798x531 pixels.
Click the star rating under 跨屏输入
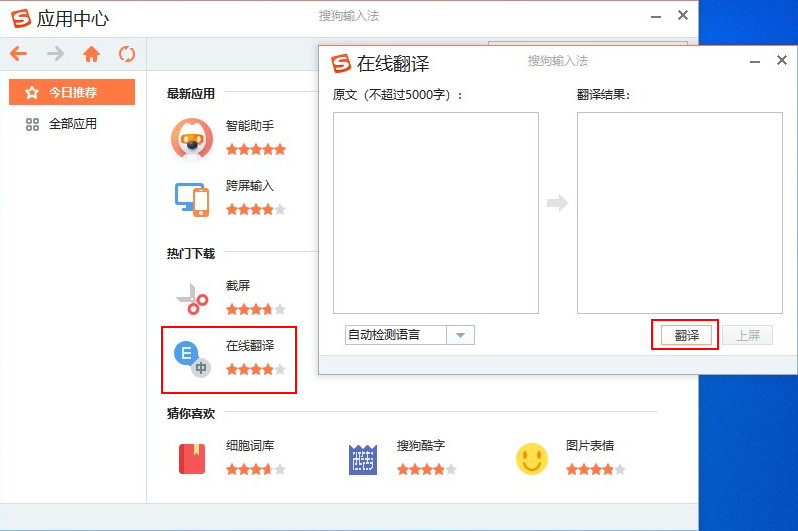(x=256, y=209)
